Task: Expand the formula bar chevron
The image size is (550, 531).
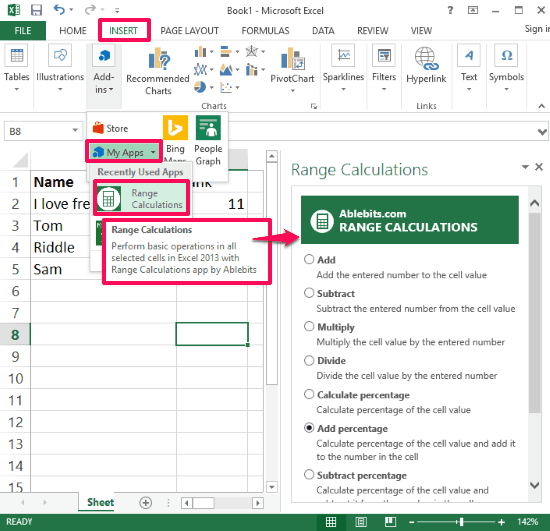Action: (x=542, y=132)
